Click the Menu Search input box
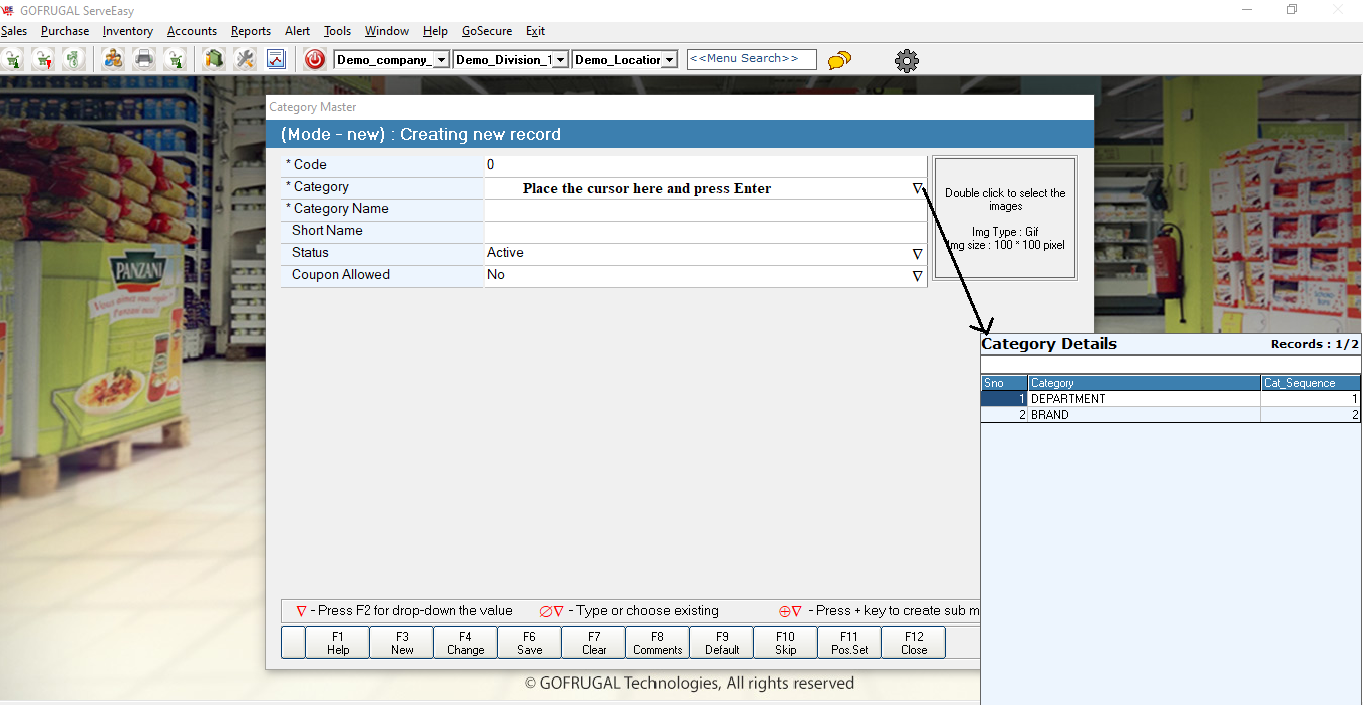The width and height of the screenshot is (1363, 705). click(x=752, y=59)
